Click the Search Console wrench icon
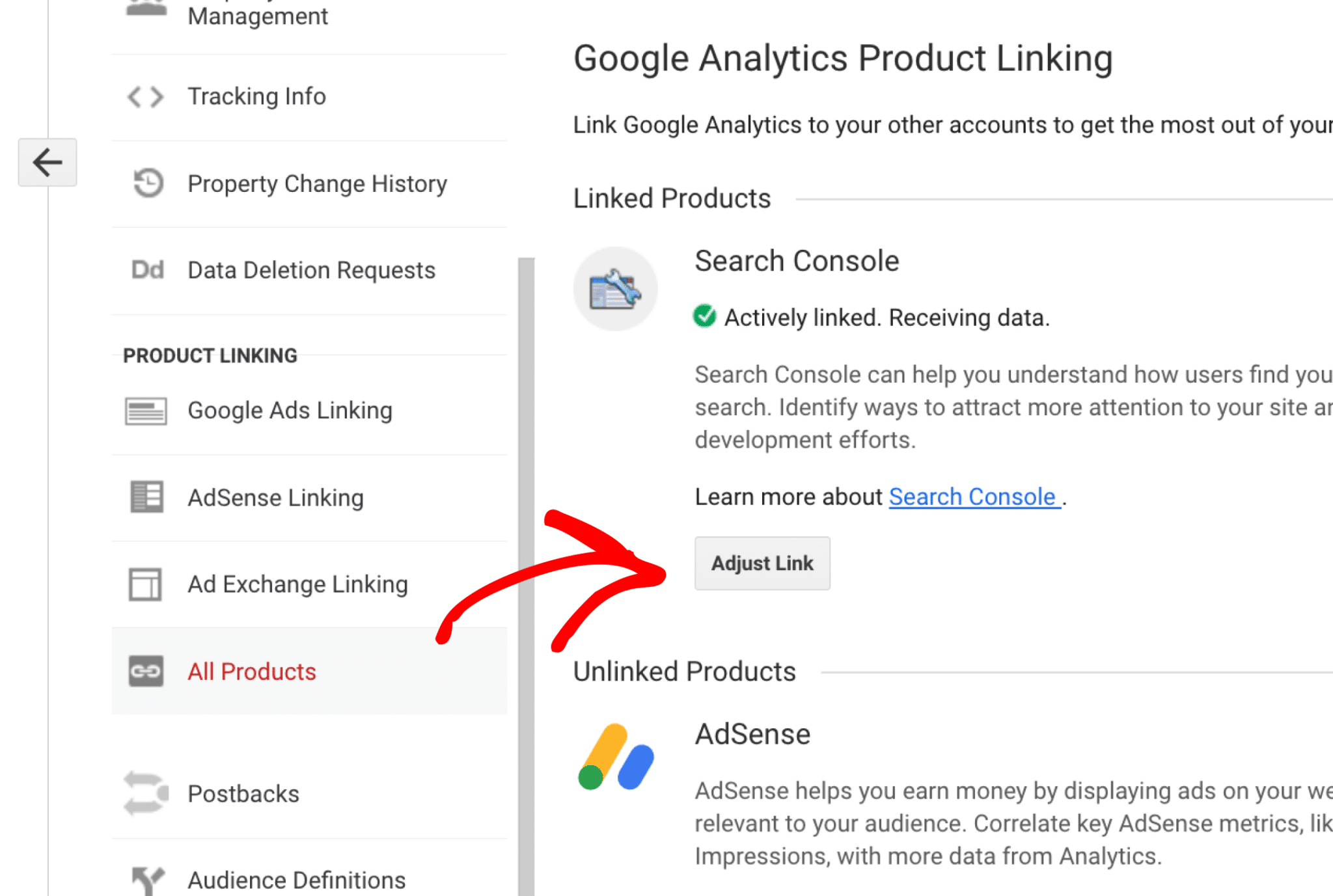 tap(615, 289)
